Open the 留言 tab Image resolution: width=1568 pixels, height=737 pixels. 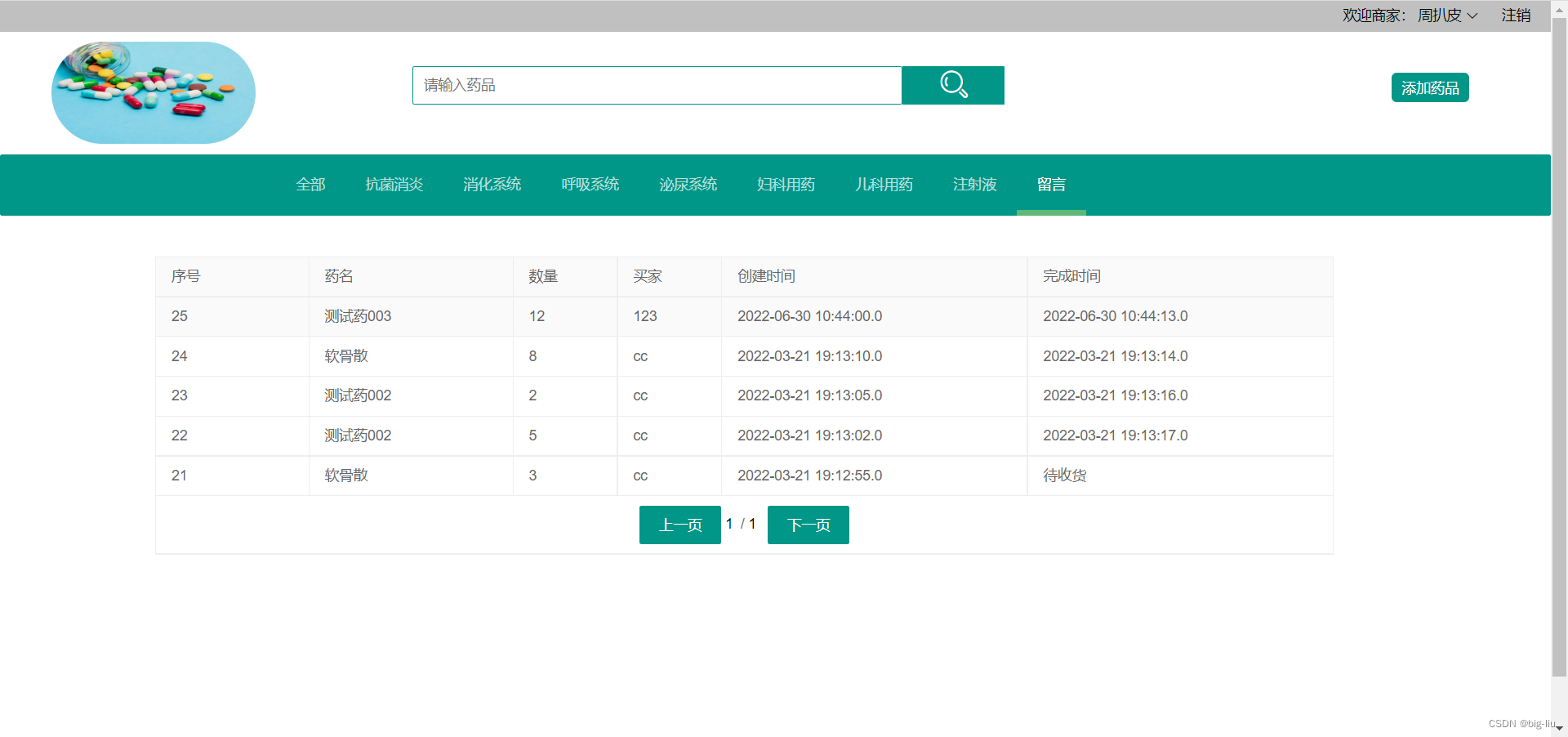coord(1051,185)
